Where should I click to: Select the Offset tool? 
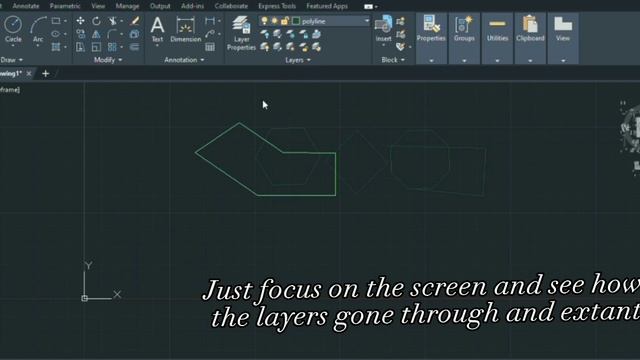pyautogui.click(x=134, y=47)
